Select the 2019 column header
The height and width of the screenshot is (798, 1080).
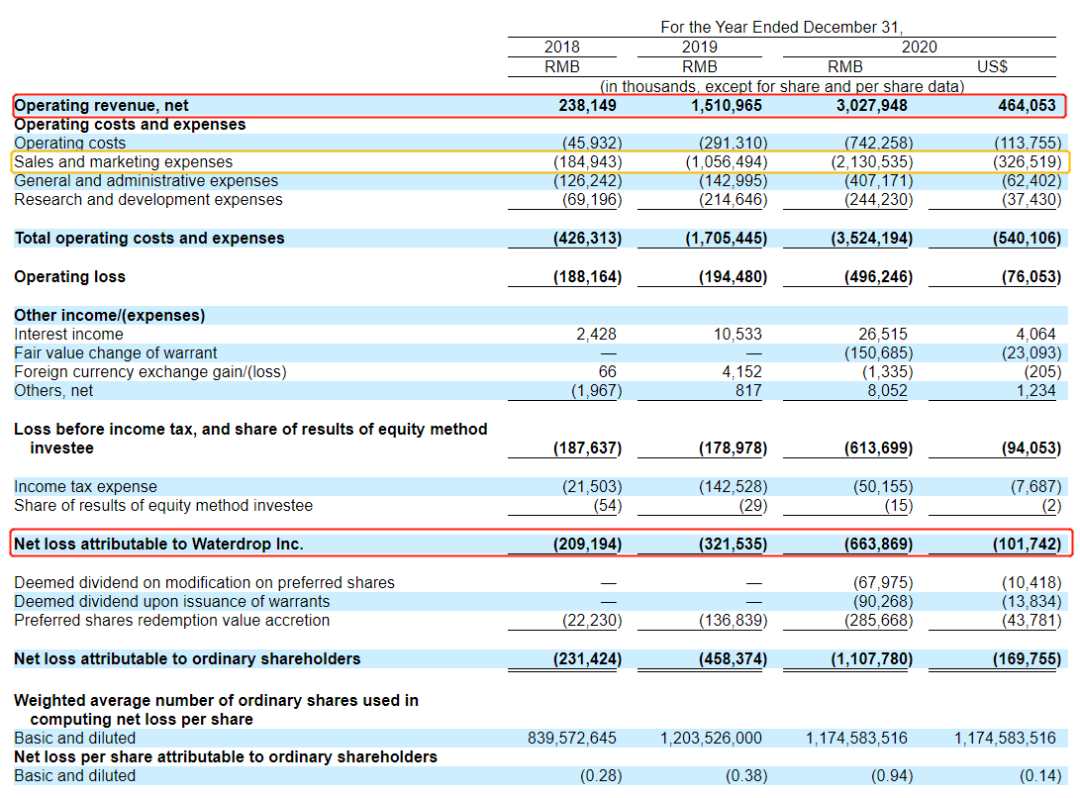point(699,47)
